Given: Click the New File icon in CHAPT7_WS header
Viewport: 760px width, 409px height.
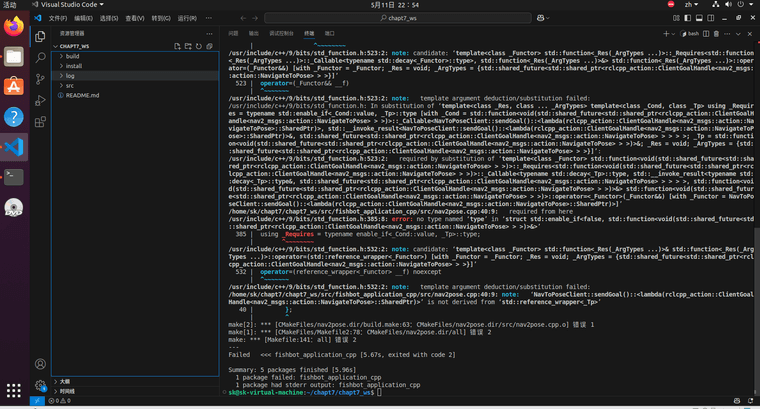Looking at the screenshot, I should (177, 47).
